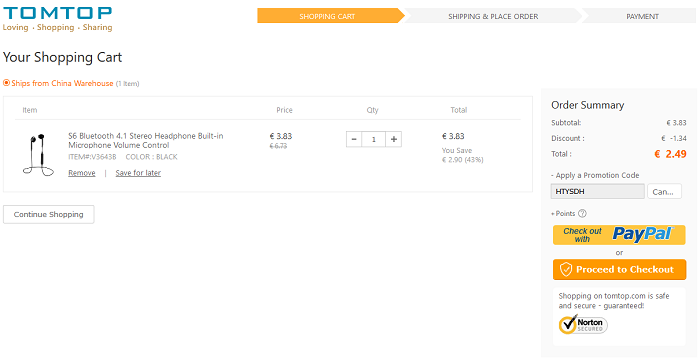Viewport: 700px width, 362px height.
Task: Click the Subtotal label in Order Summary
Action: 566,123
